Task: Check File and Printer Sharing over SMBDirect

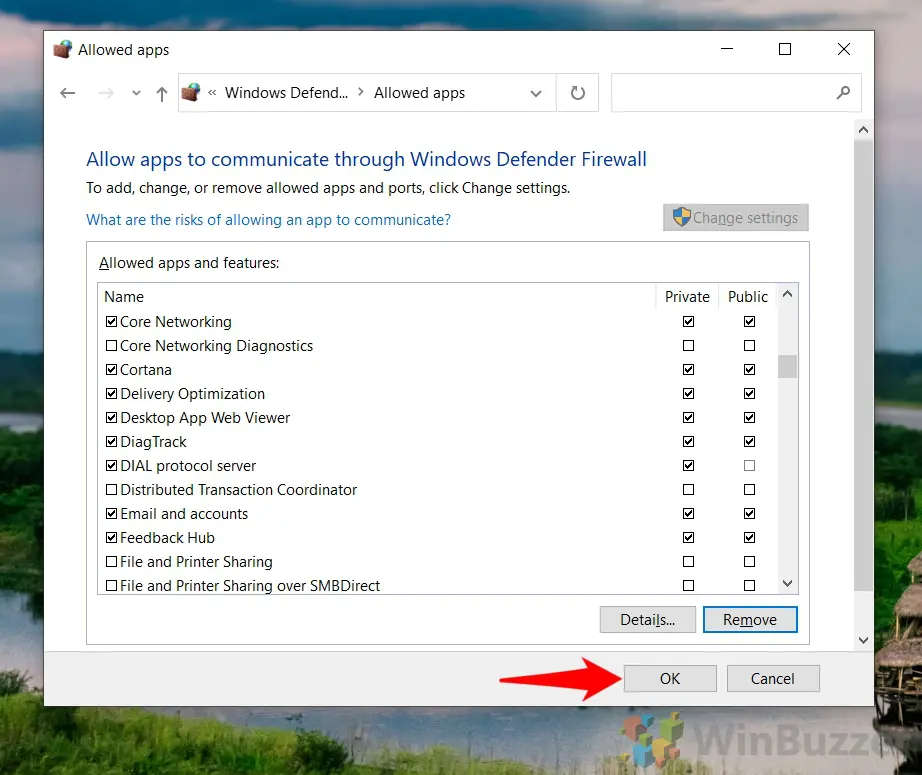Action: click(111, 586)
